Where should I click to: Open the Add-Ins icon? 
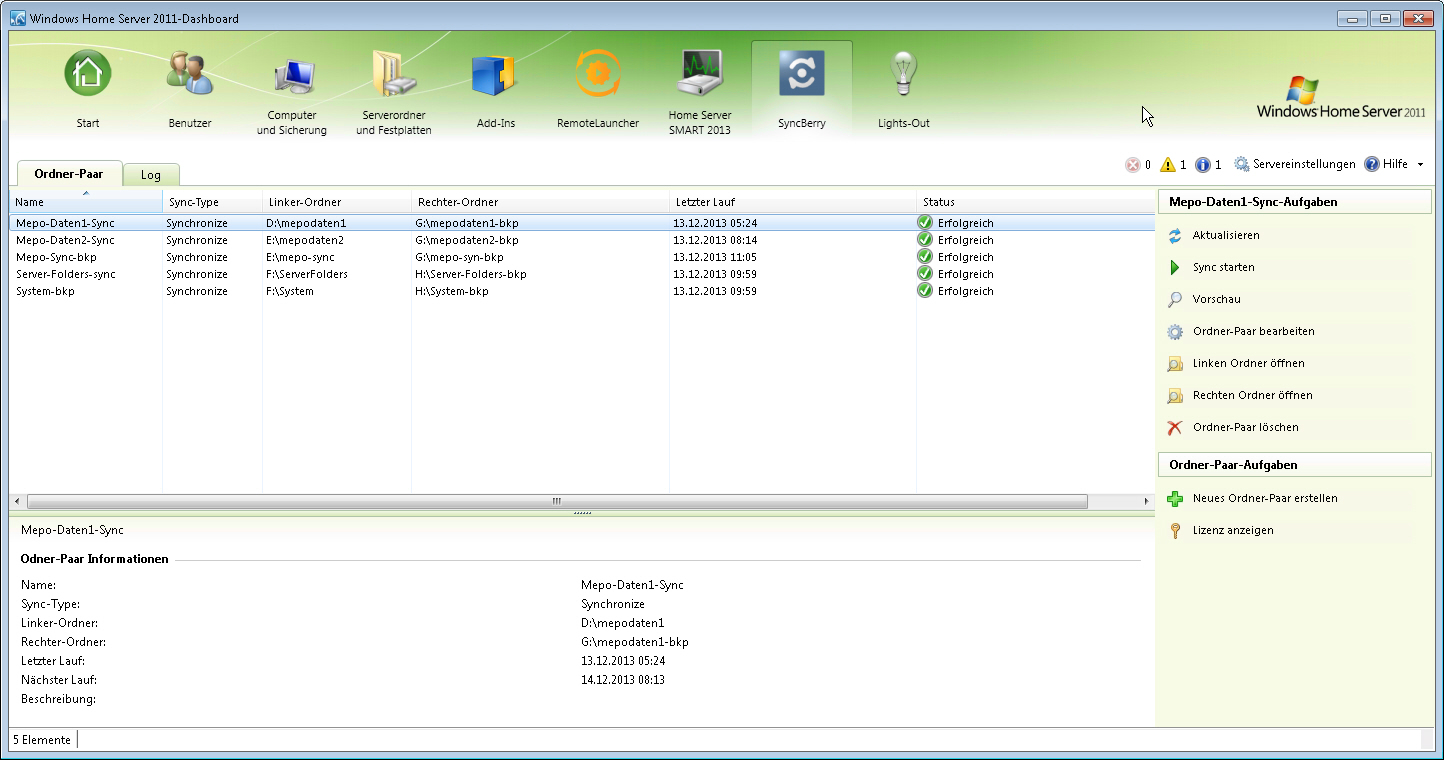(494, 75)
